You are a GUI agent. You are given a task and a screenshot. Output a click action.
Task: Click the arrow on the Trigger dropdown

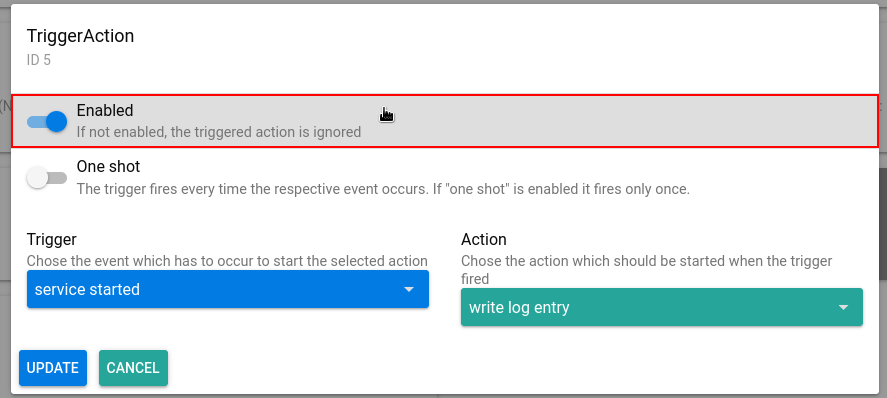click(x=409, y=289)
